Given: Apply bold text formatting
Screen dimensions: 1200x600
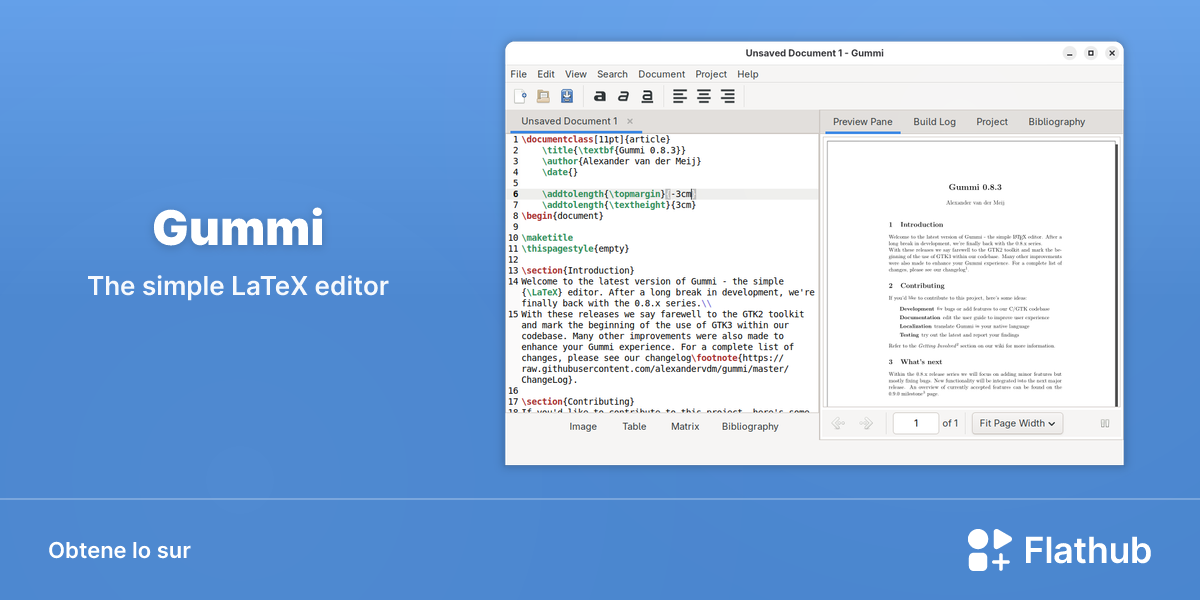Looking at the screenshot, I should tap(600, 96).
